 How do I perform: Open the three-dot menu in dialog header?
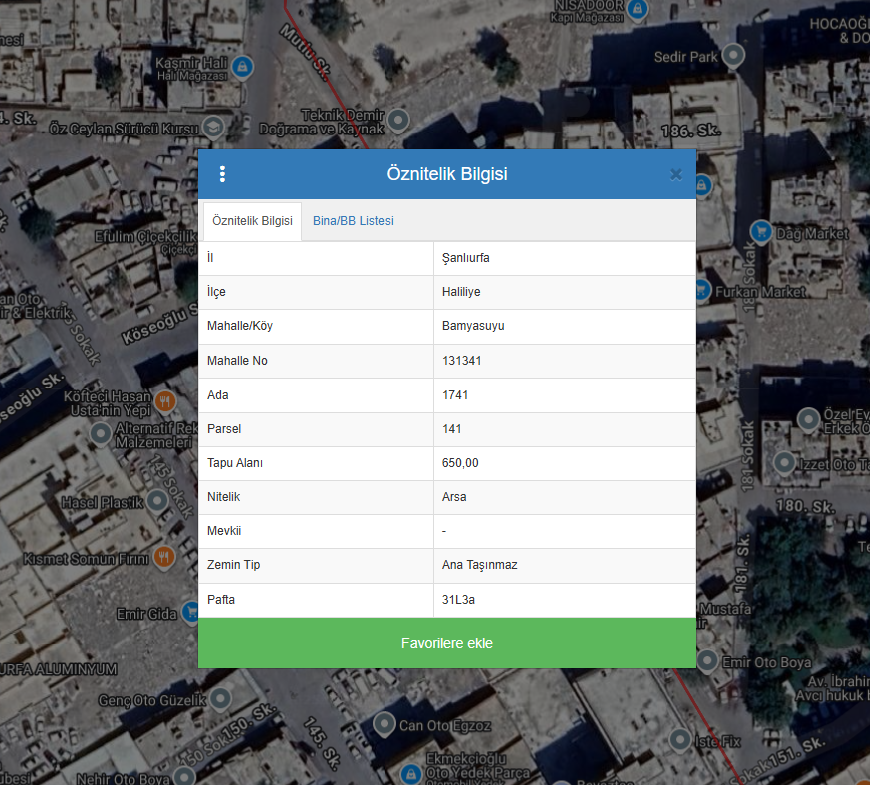[222, 174]
